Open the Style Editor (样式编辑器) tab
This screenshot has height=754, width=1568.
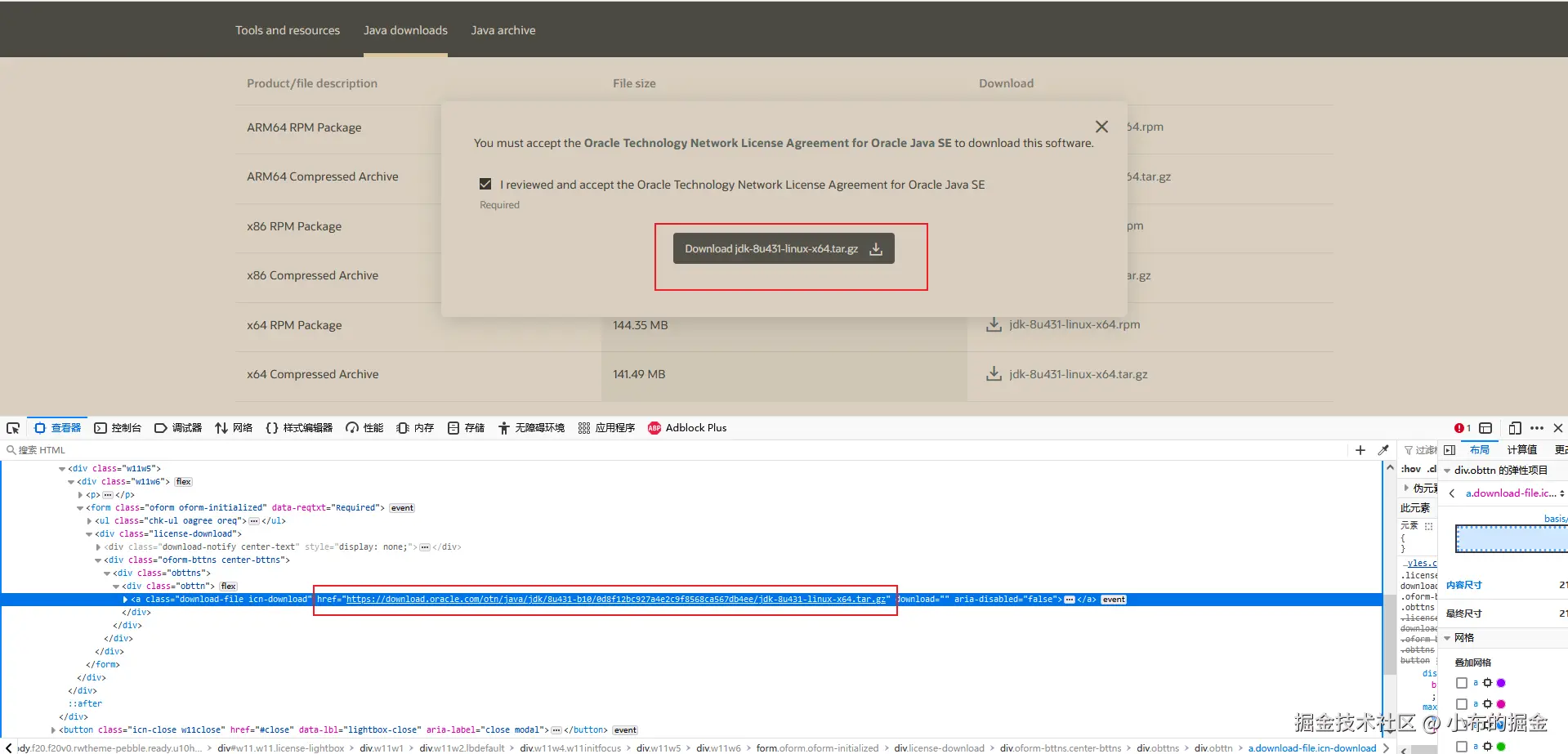pyautogui.click(x=299, y=428)
